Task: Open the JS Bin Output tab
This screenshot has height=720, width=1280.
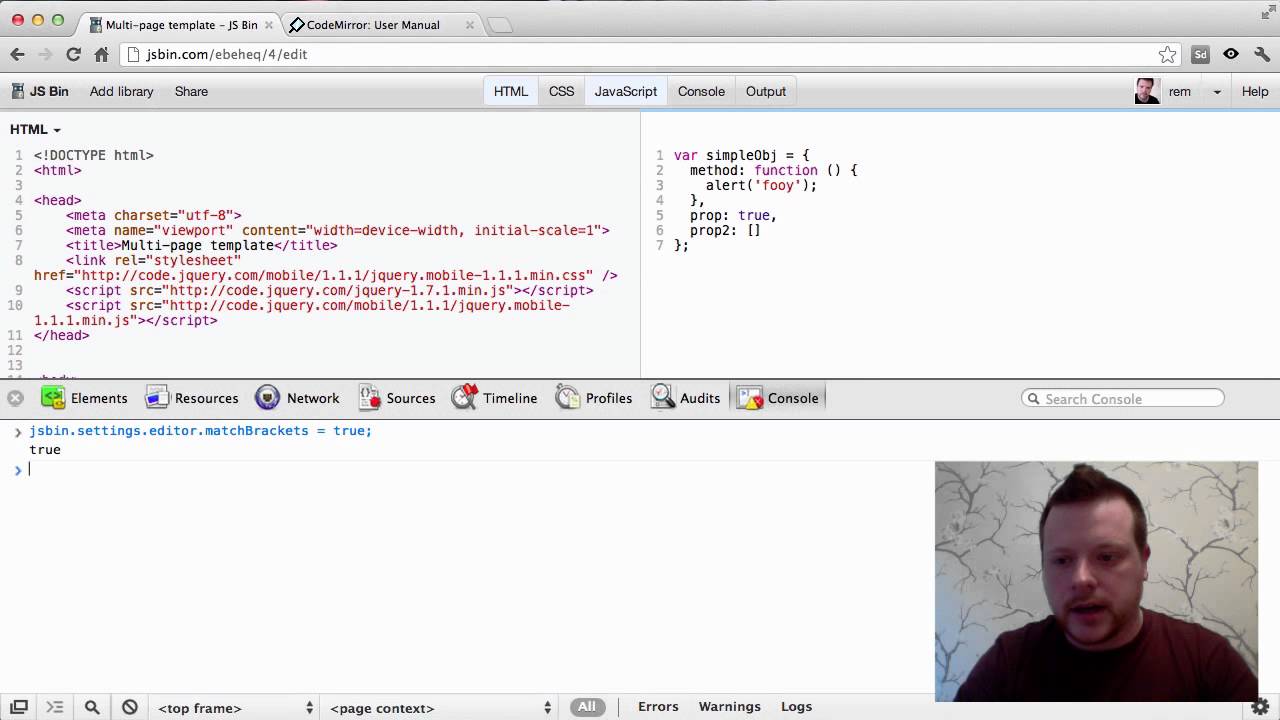Action: [x=765, y=91]
